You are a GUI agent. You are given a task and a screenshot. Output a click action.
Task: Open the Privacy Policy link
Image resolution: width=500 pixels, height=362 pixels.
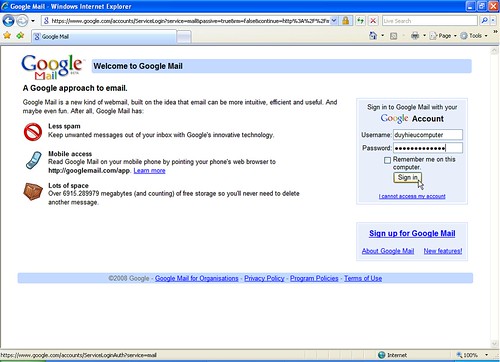264,278
